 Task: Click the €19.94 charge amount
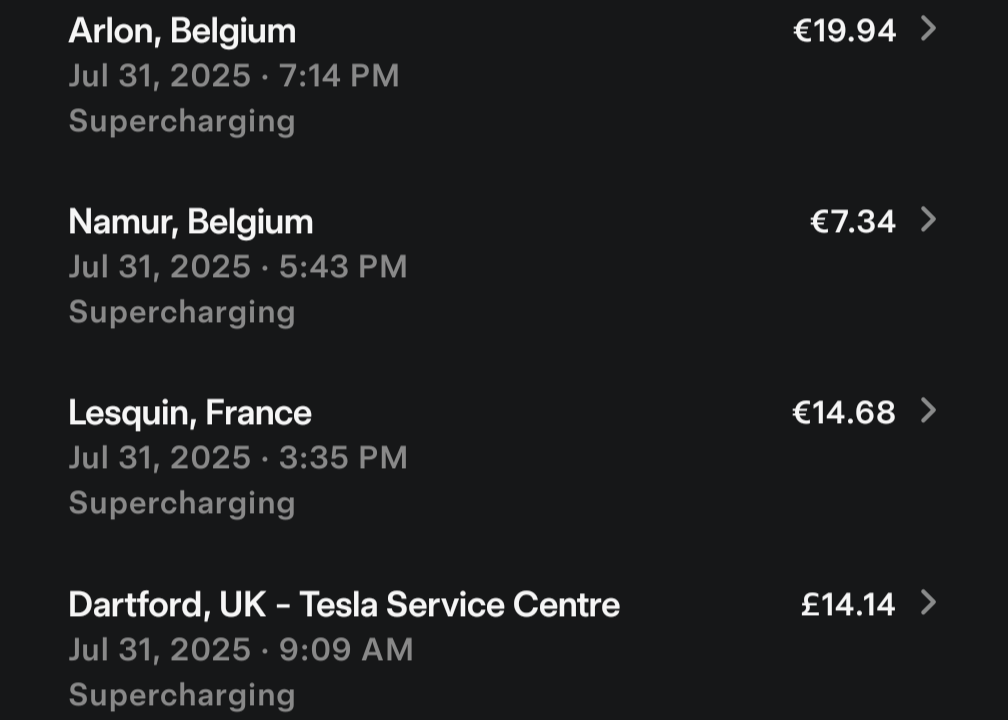pyautogui.click(x=844, y=31)
